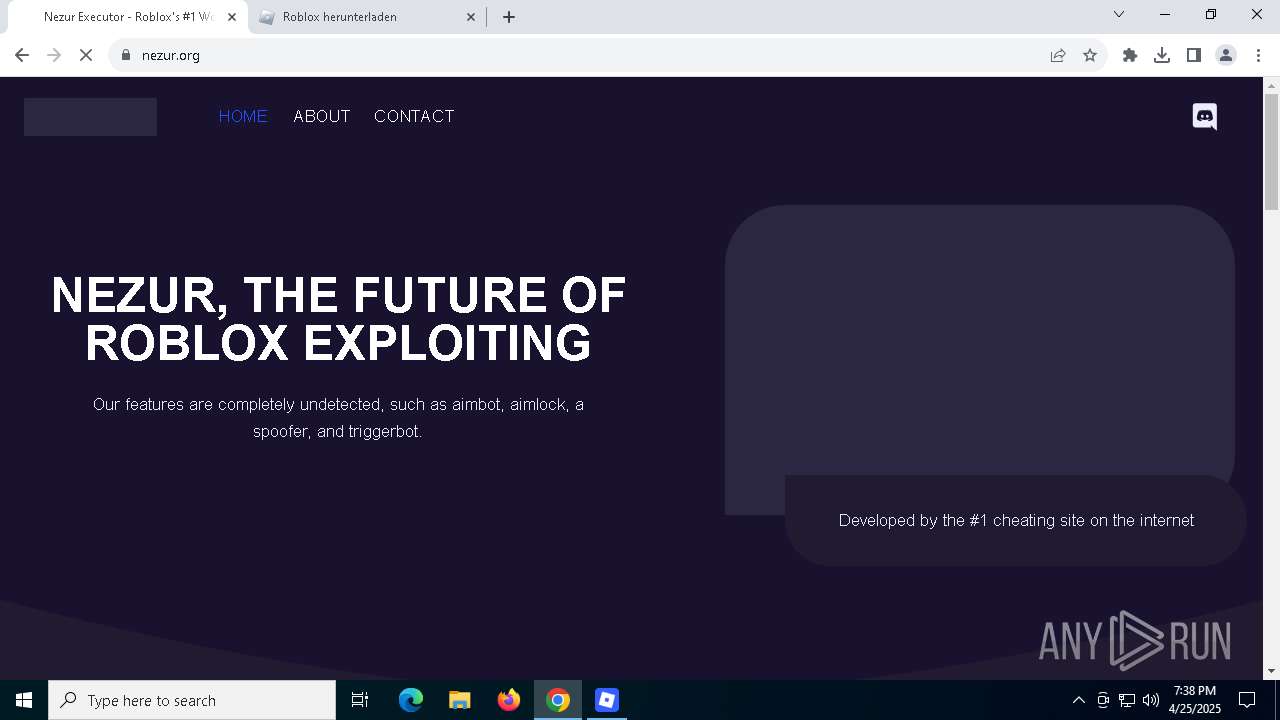Viewport: 1280px width, 720px height.
Task: Open the CONTACT nav link
Action: (x=414, y=116)
